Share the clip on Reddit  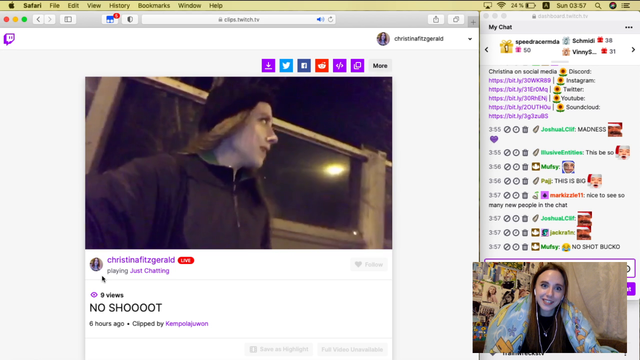click(x=322, y=66)
